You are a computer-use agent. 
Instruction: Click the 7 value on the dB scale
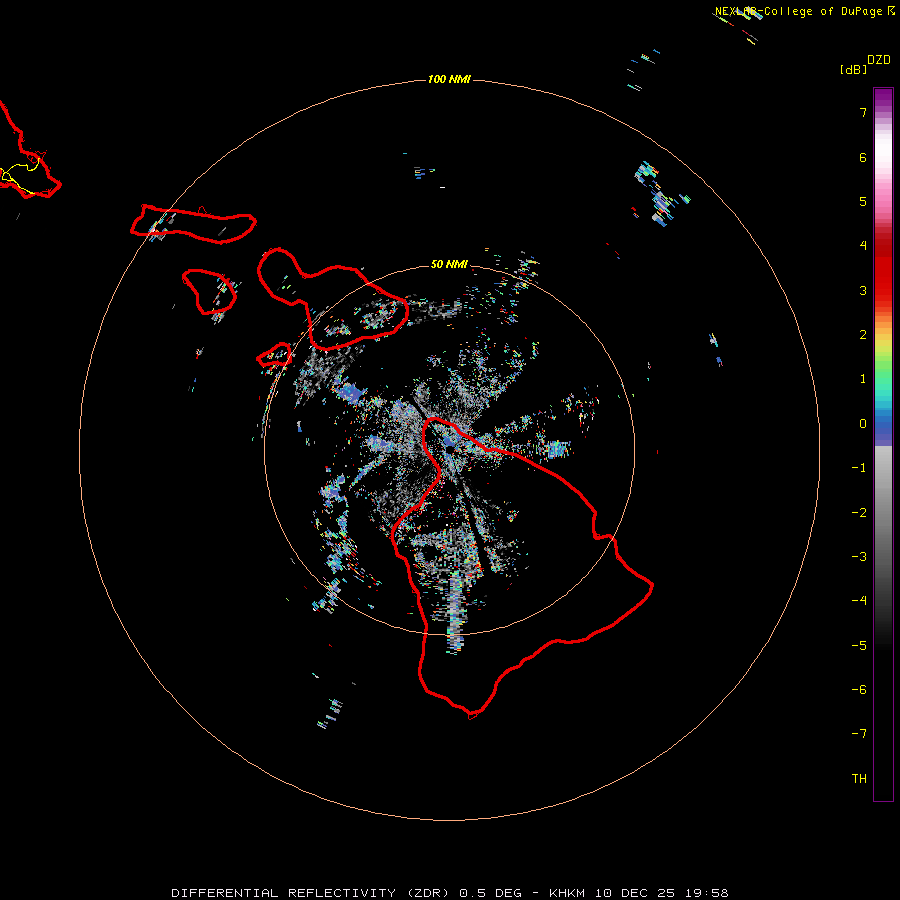(863, 113)
